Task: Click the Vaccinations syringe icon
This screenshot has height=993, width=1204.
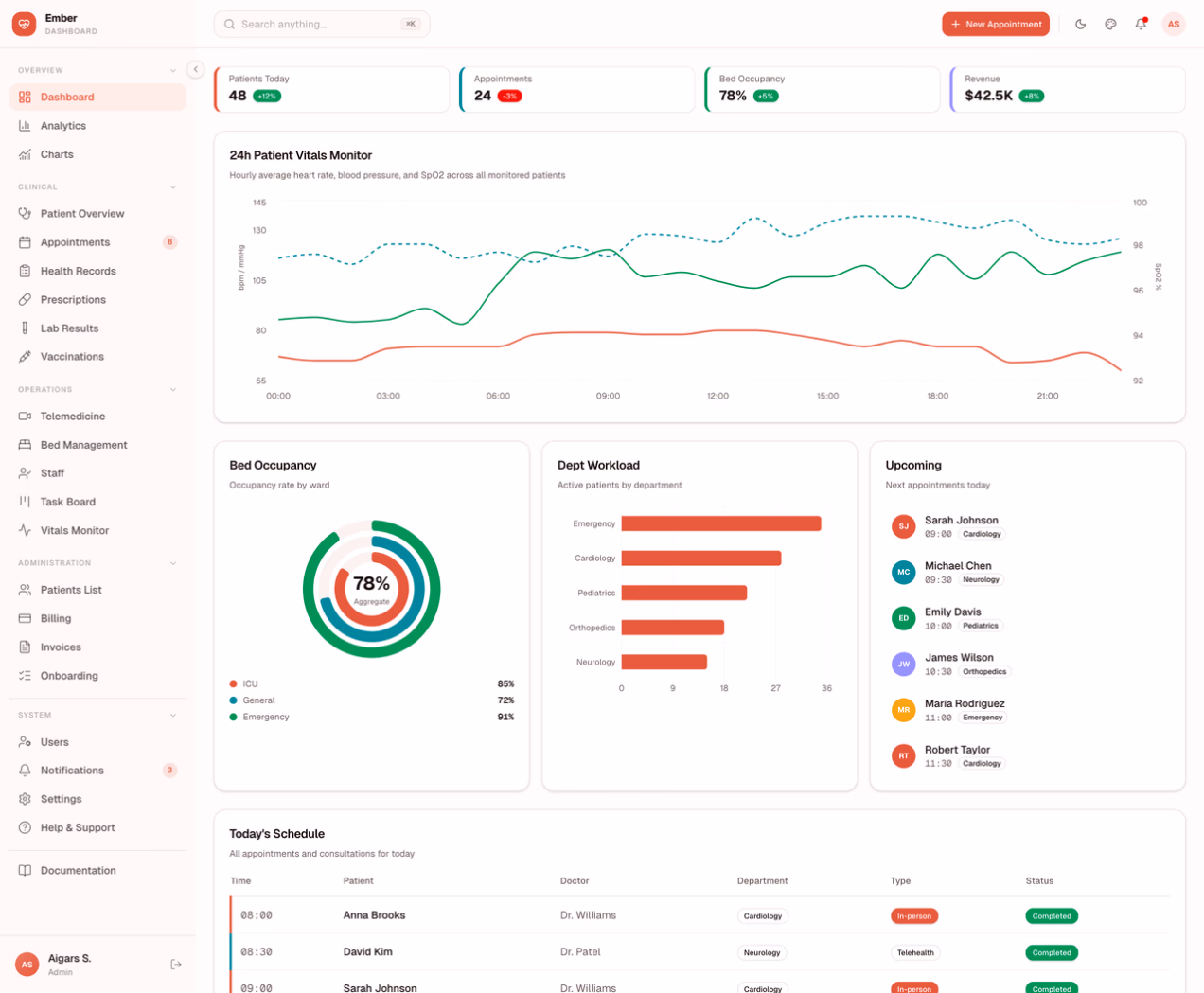Action: pyautogui.click(x=25, y=356)
